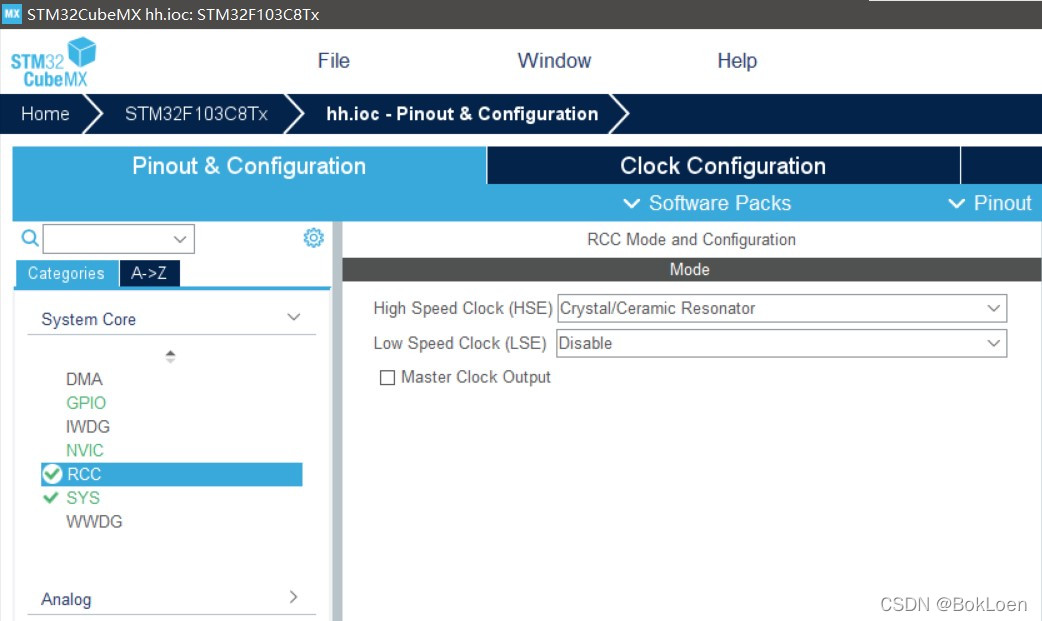This screenshot has width=1042, height=621.
Task: Click the RCC green checkmark icon
Action: [52, 474]
